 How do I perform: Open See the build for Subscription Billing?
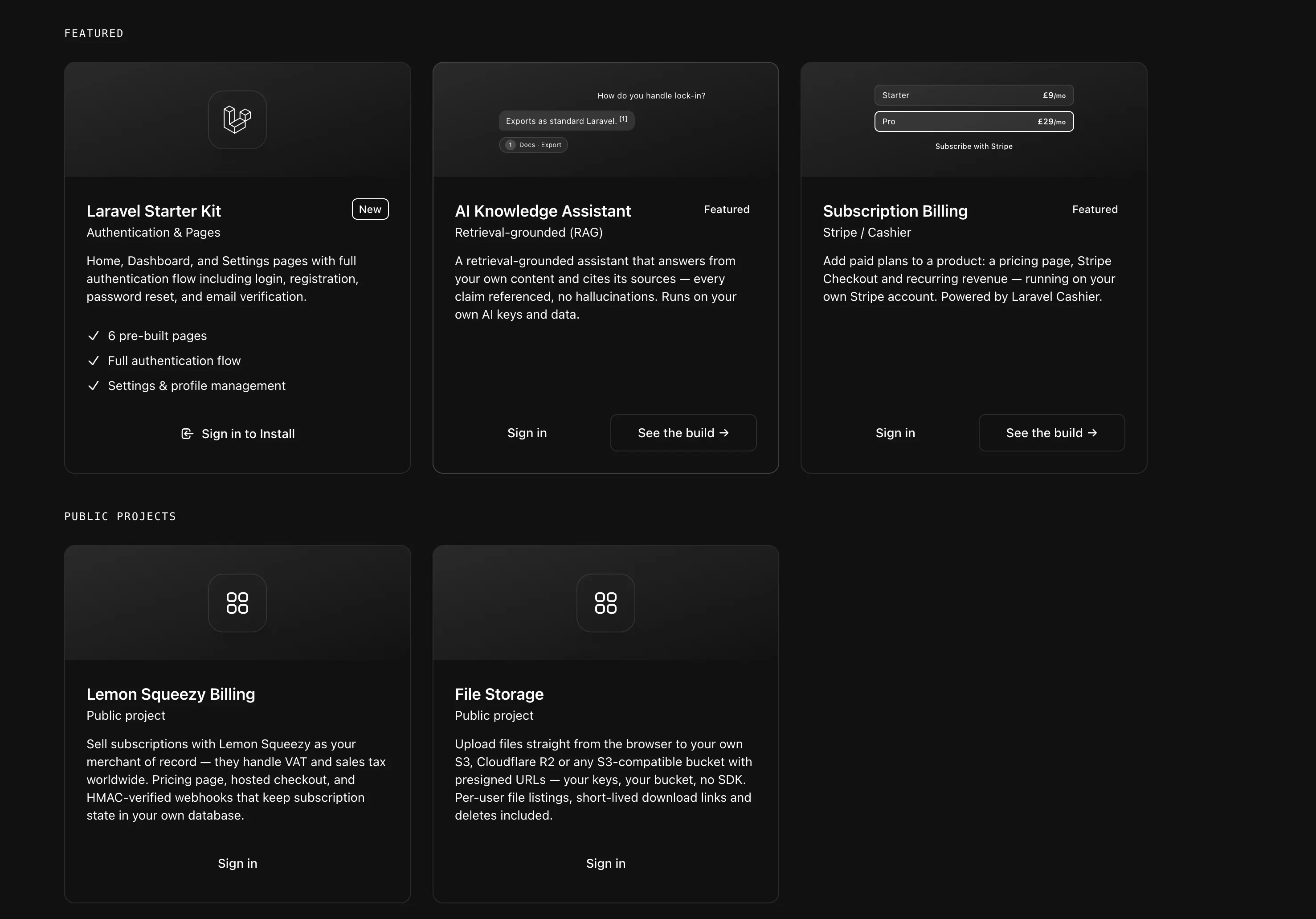pos(1052,433)
